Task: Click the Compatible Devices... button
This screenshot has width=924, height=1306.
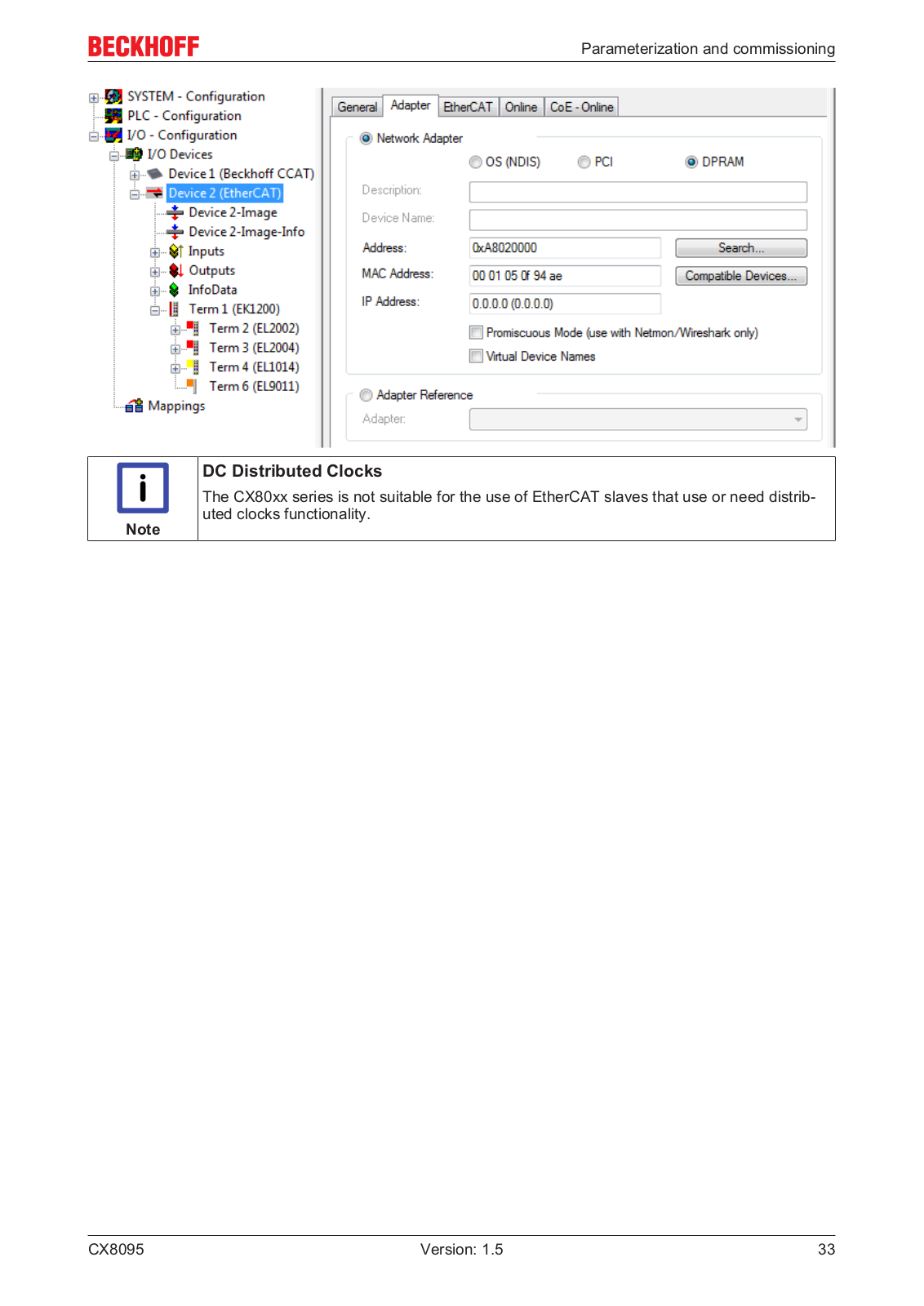Action: (x=741, y=276)
